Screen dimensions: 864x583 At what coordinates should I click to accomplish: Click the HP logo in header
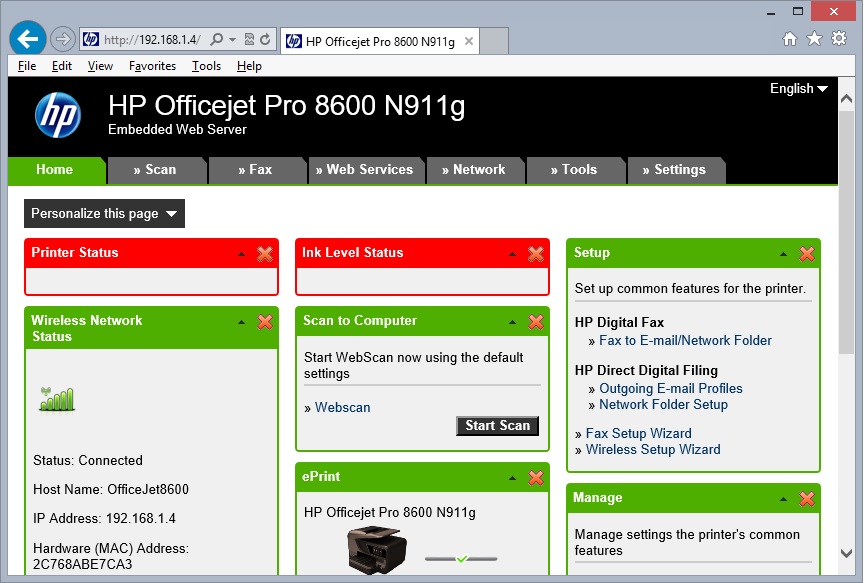tap(57, 115)
